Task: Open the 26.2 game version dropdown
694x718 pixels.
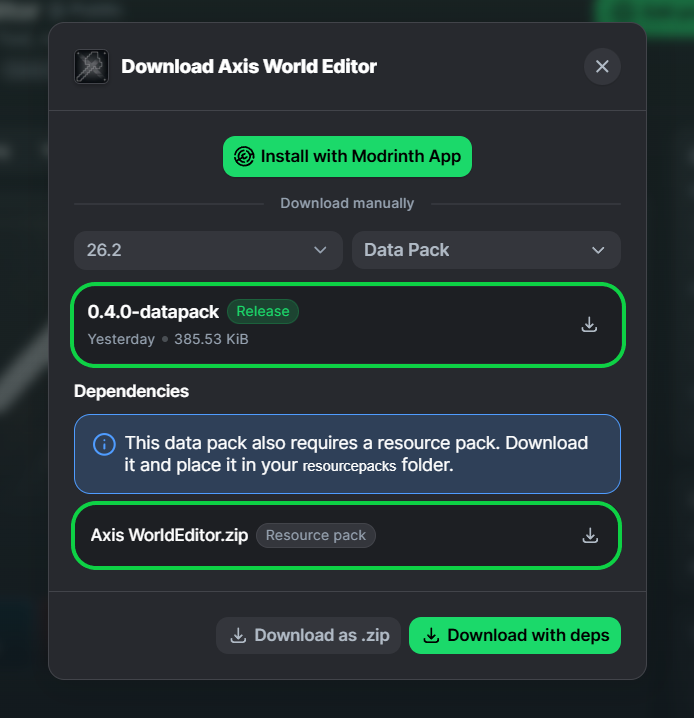Action: tap(208, 250)
